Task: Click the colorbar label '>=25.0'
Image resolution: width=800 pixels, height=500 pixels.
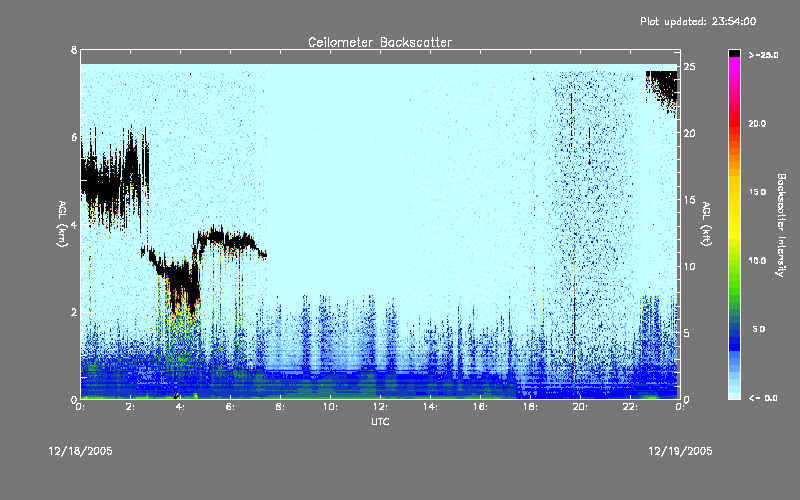Action: point(763,55)
